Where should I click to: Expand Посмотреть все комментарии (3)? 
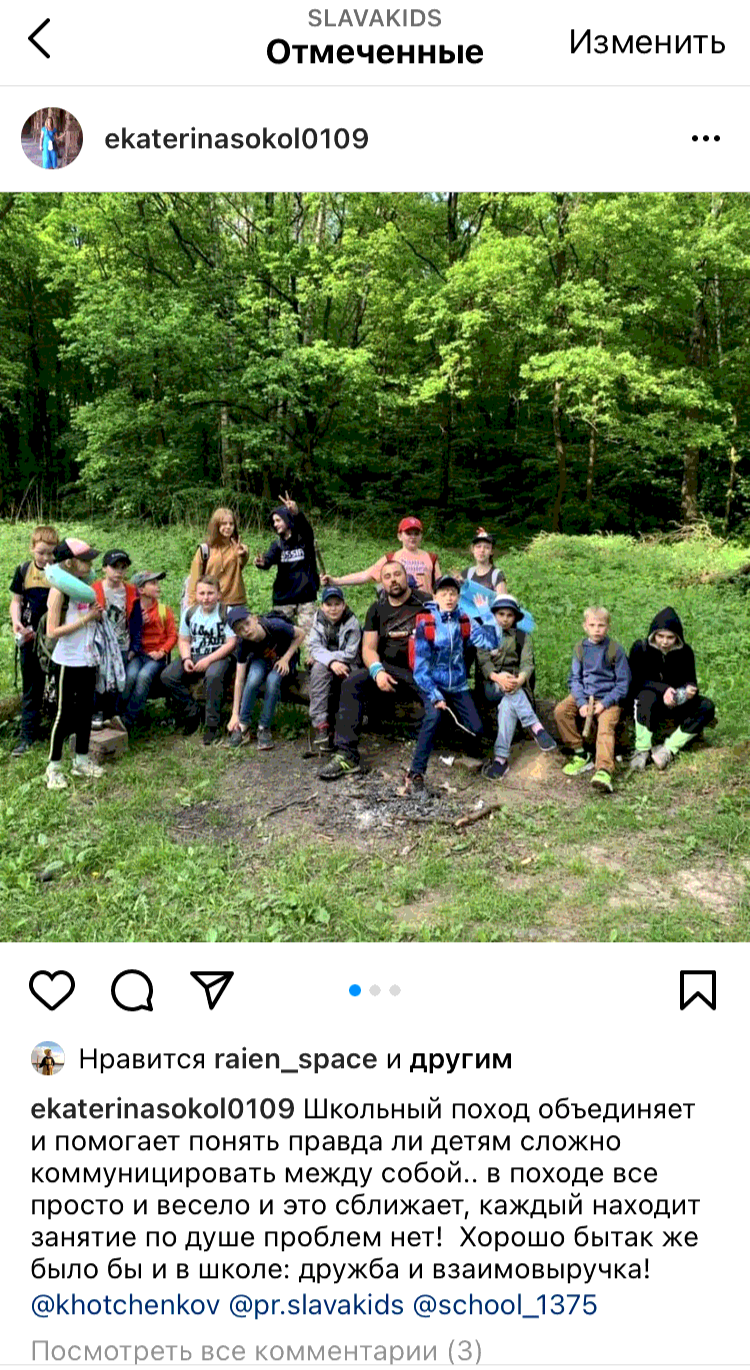click(x=257, y=1352)
